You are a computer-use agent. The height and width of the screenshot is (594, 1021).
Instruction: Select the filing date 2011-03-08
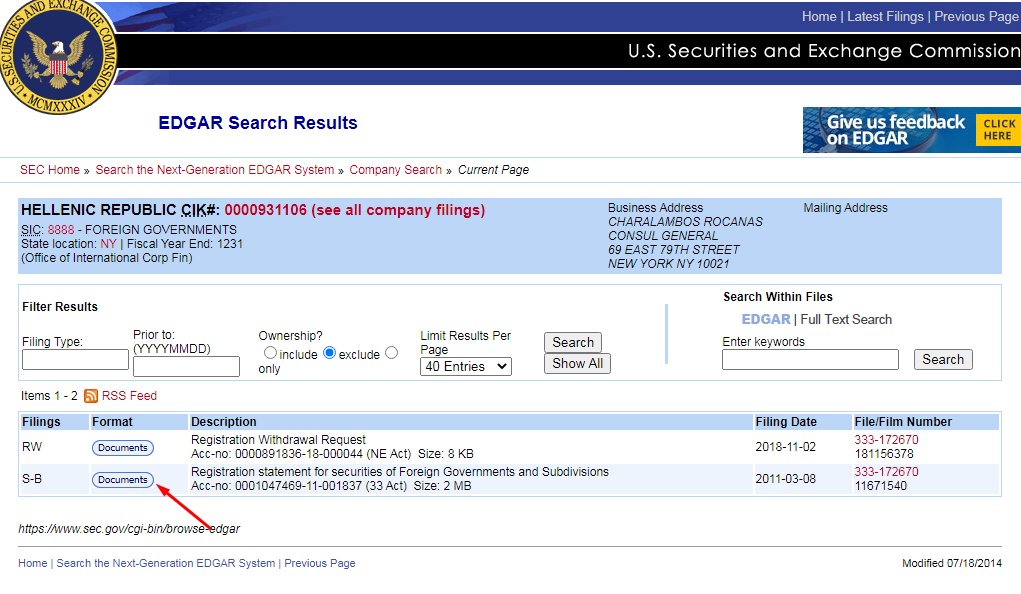coord(785,479)
